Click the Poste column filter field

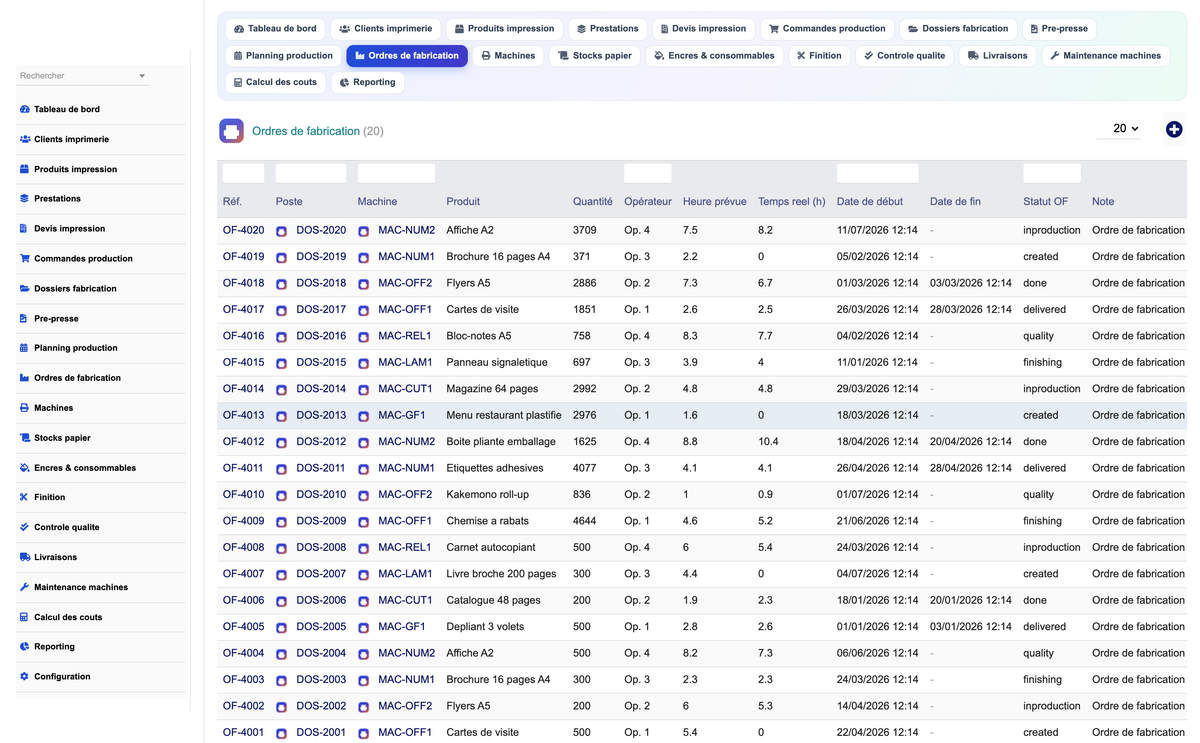(x=311, y=173)
